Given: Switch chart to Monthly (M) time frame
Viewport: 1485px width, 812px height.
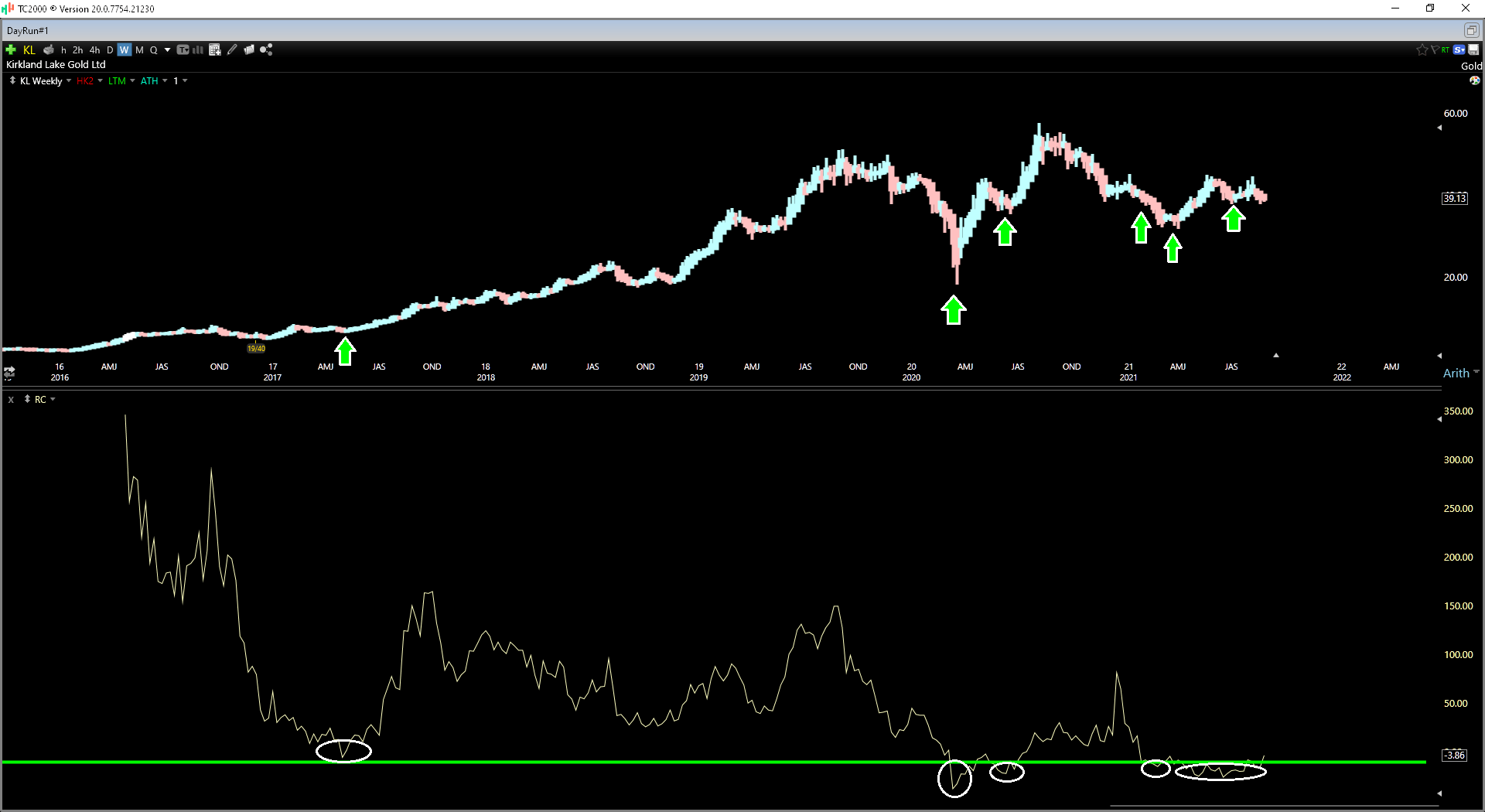Looking at the screenshot, I should point(139,50).
